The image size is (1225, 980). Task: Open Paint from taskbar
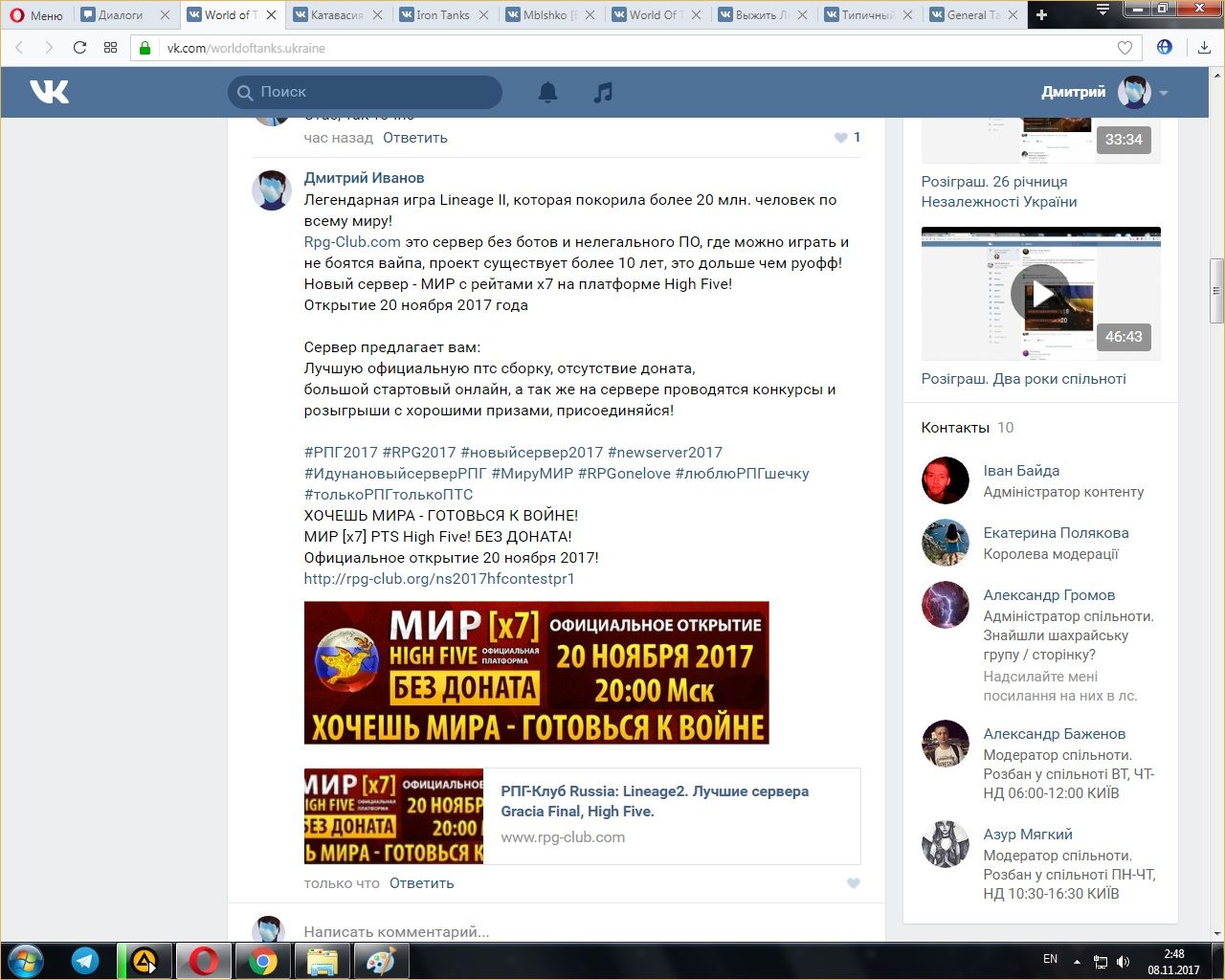(x=382, y=961)
